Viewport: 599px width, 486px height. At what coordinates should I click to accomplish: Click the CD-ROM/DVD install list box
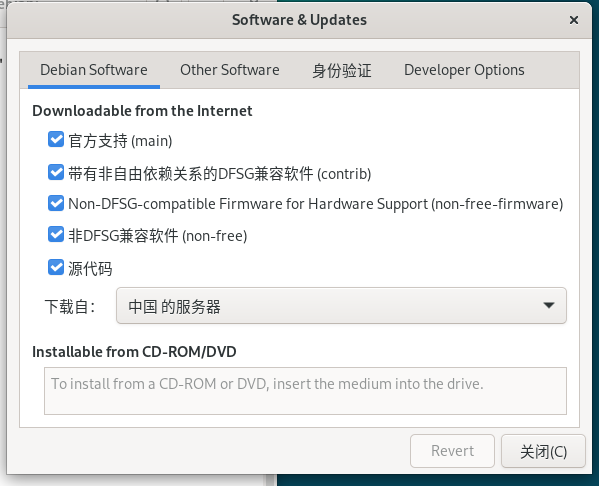(305, 391)
